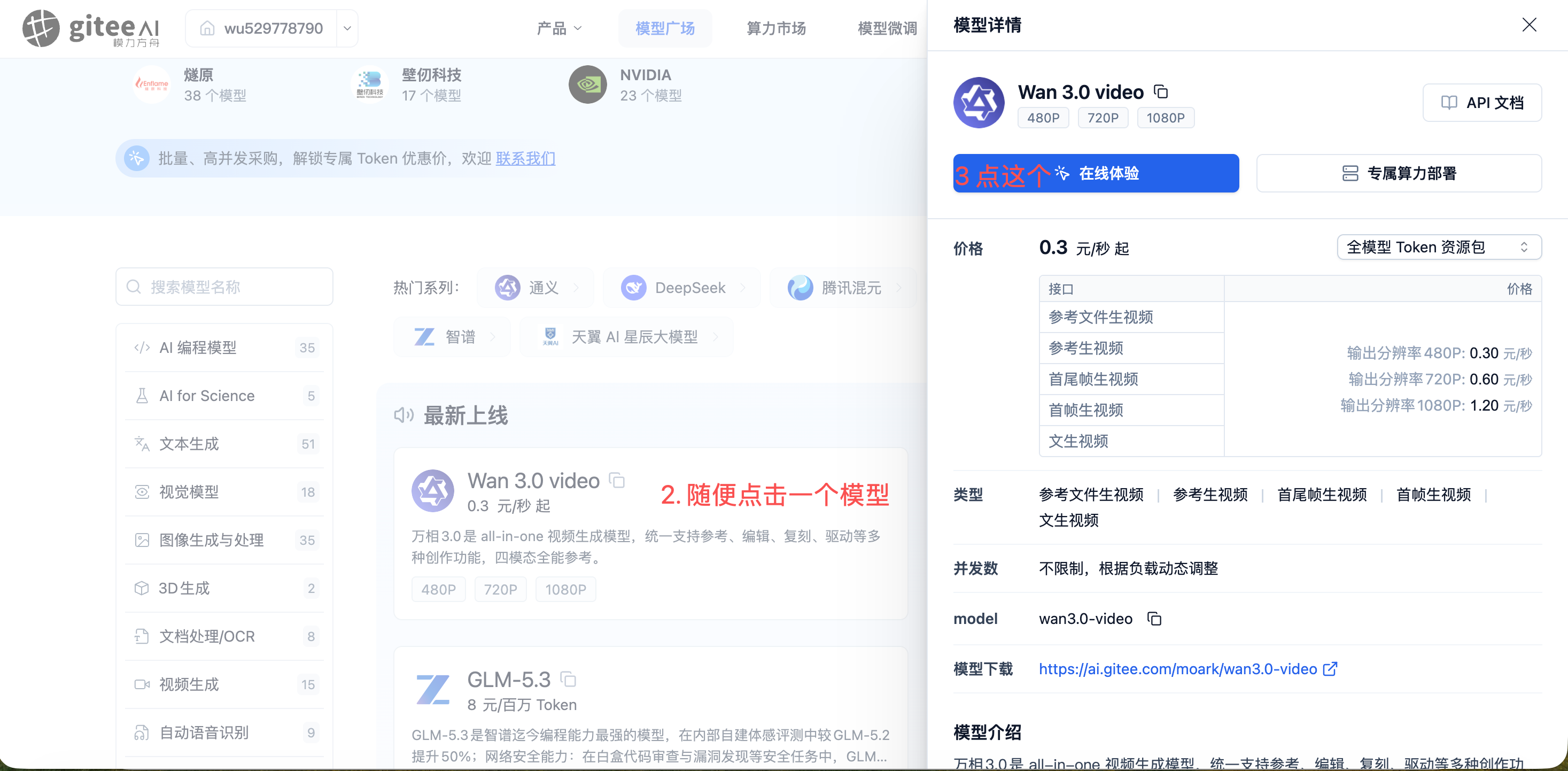Focus the 搜索模型名称 search field
Image resolution: width=1568 pixels, height=771 pixels.
pyautogui.click(x=224, y=287)
